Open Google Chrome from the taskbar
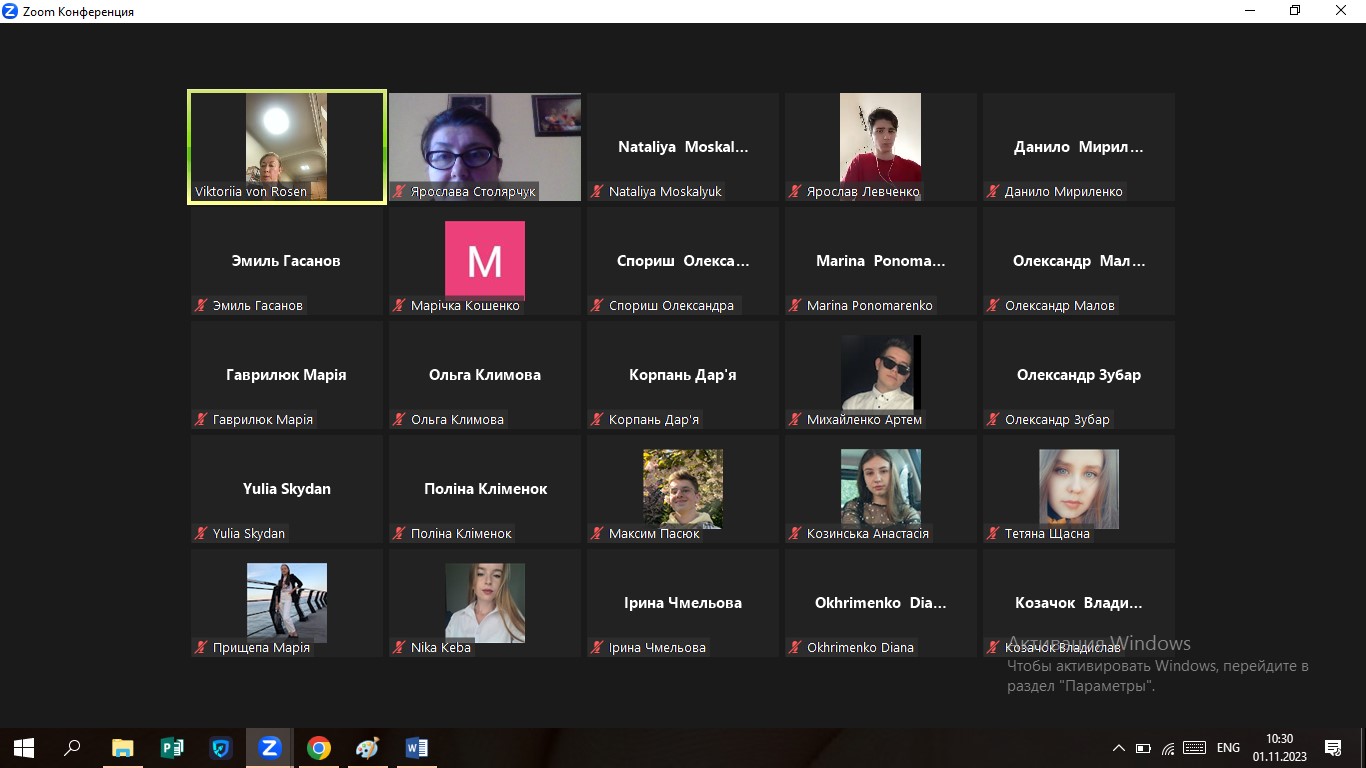 coord(318,748)
